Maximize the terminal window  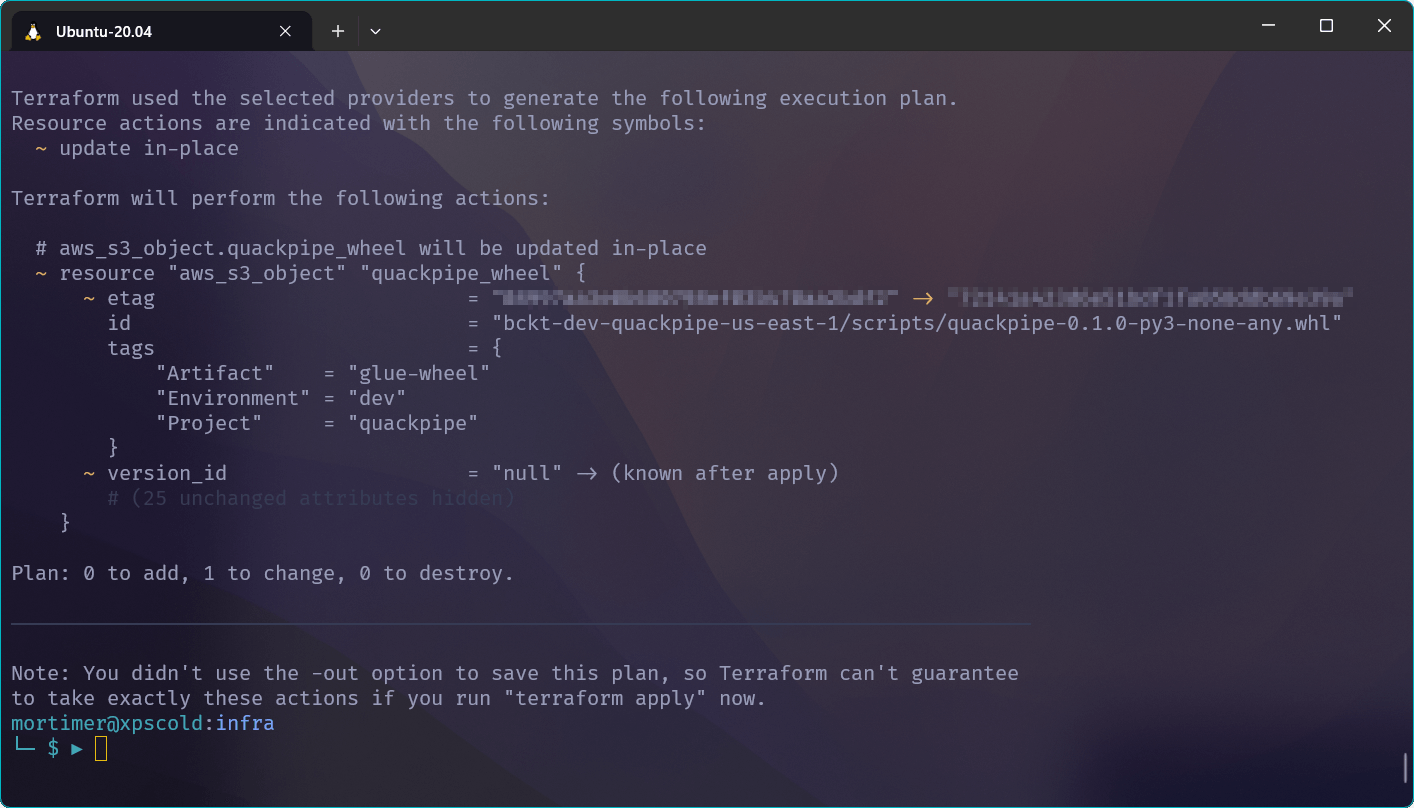pos(1326,26)
